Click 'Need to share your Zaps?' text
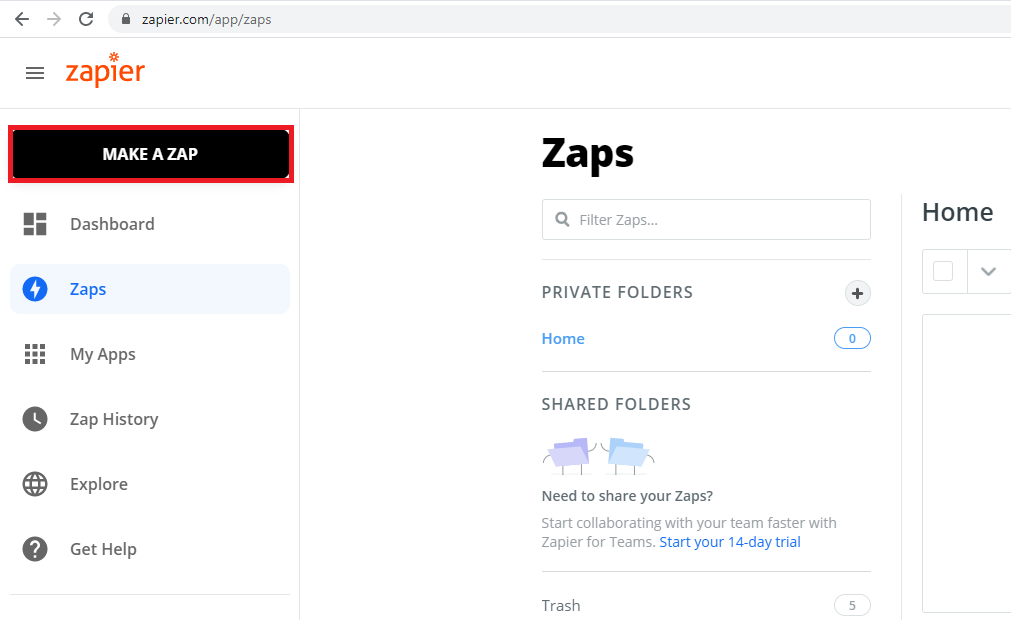1011x620 pixels. 627,496
